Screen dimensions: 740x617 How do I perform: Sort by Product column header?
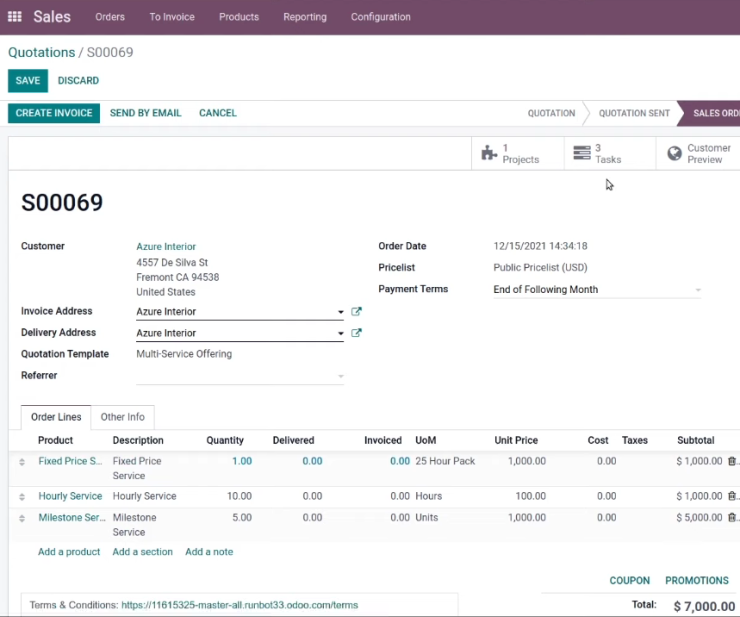pyautogui.click(x=55, y=440)
